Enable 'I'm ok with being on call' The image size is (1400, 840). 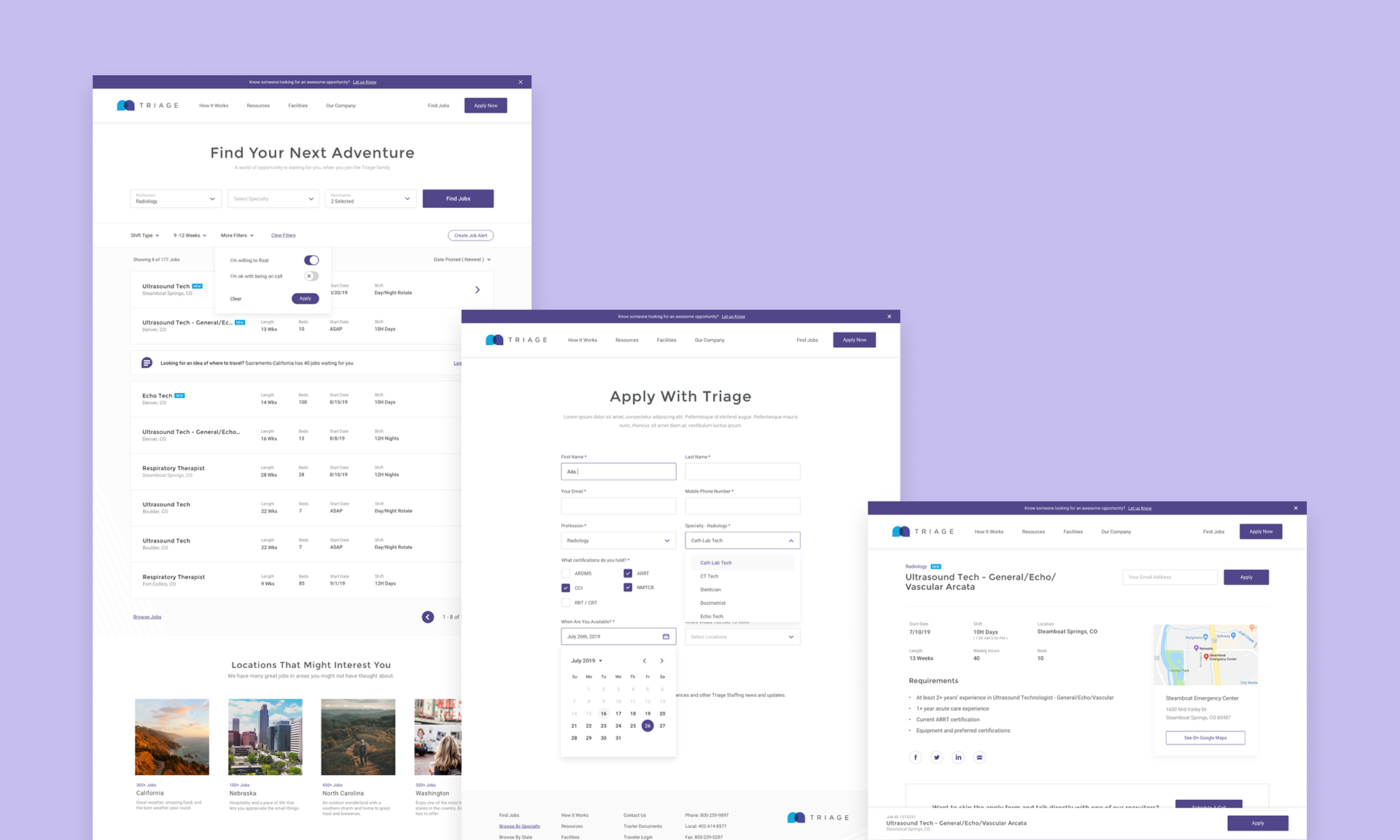point(311,276)
